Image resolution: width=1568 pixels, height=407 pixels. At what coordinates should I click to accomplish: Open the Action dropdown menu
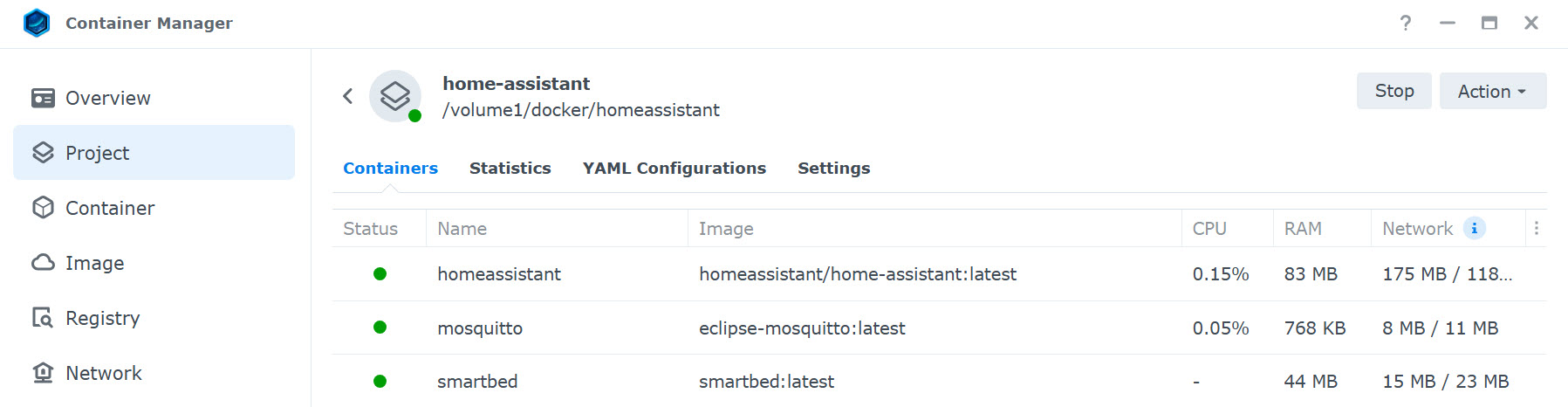[1493, 91]
